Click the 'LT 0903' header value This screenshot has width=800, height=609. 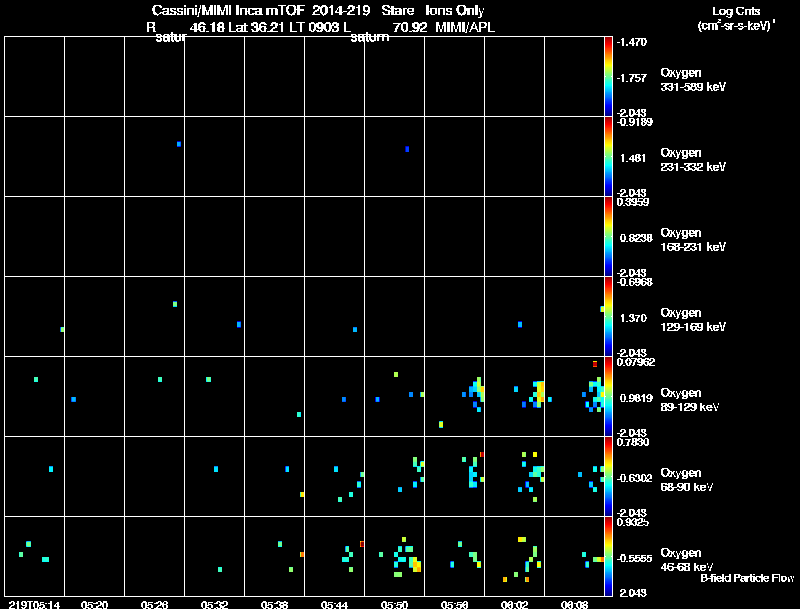click(315, 28)
